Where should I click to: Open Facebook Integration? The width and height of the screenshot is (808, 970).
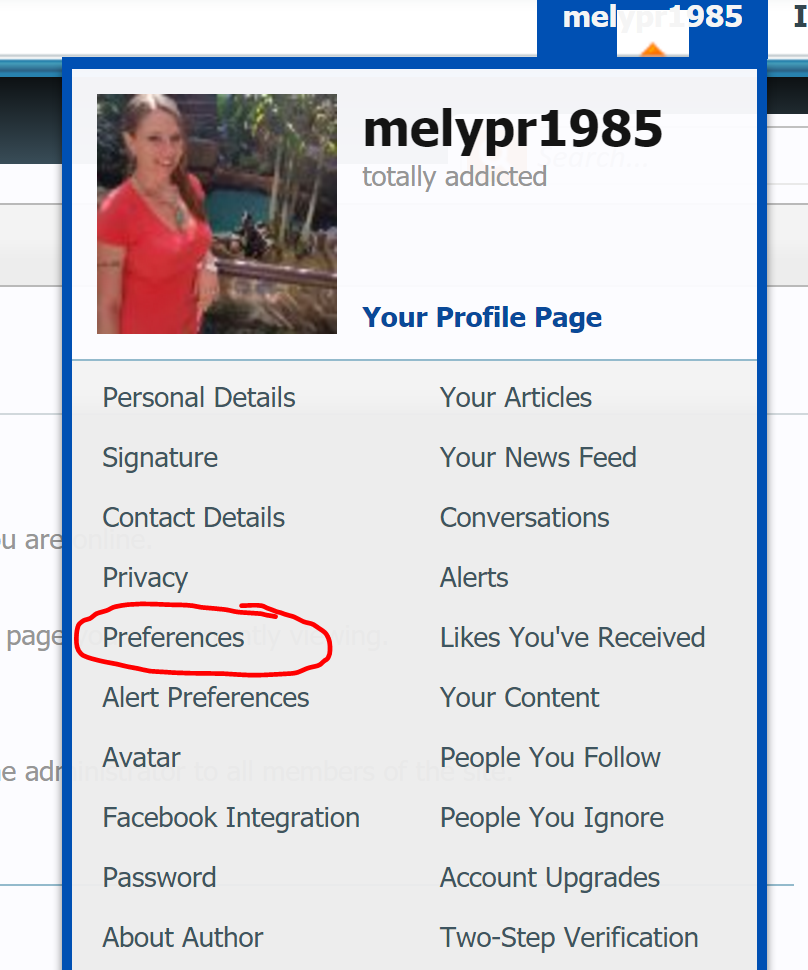click(231, 818)
